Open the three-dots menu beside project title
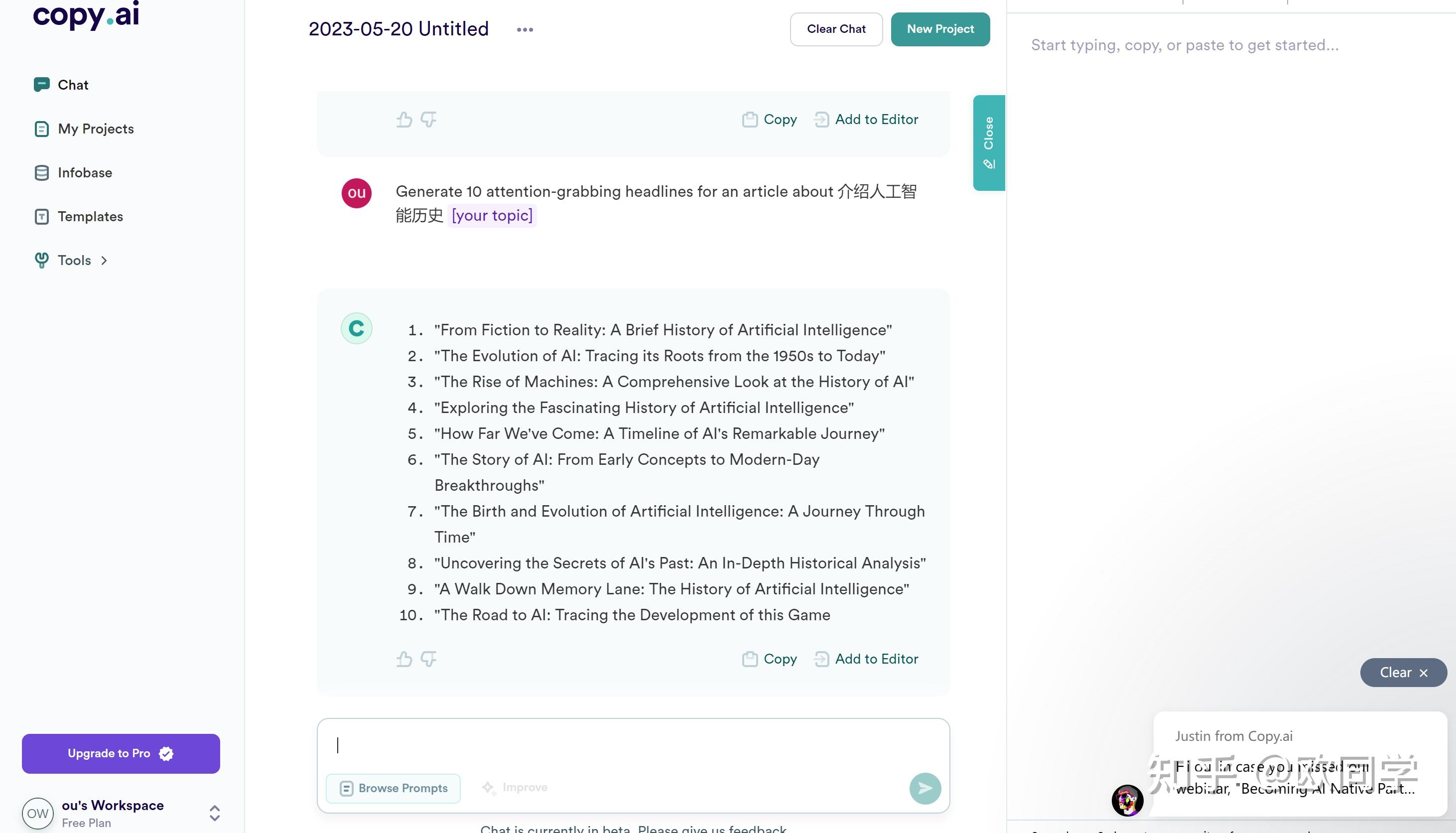 pyautogui.click(x=525, y=30)
